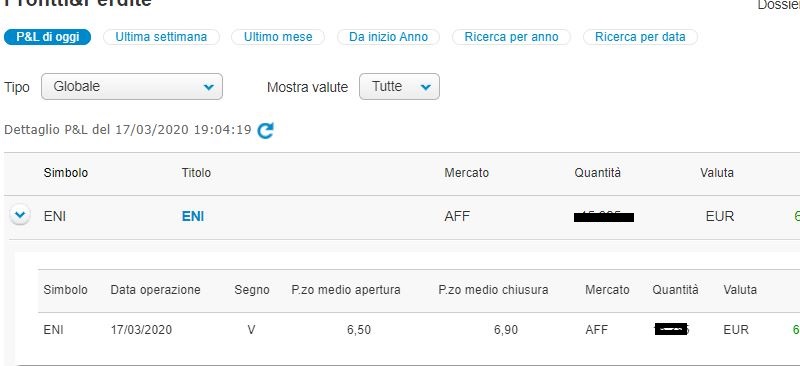
Task: Sort by Mercato column header
Action: [466, 173]
